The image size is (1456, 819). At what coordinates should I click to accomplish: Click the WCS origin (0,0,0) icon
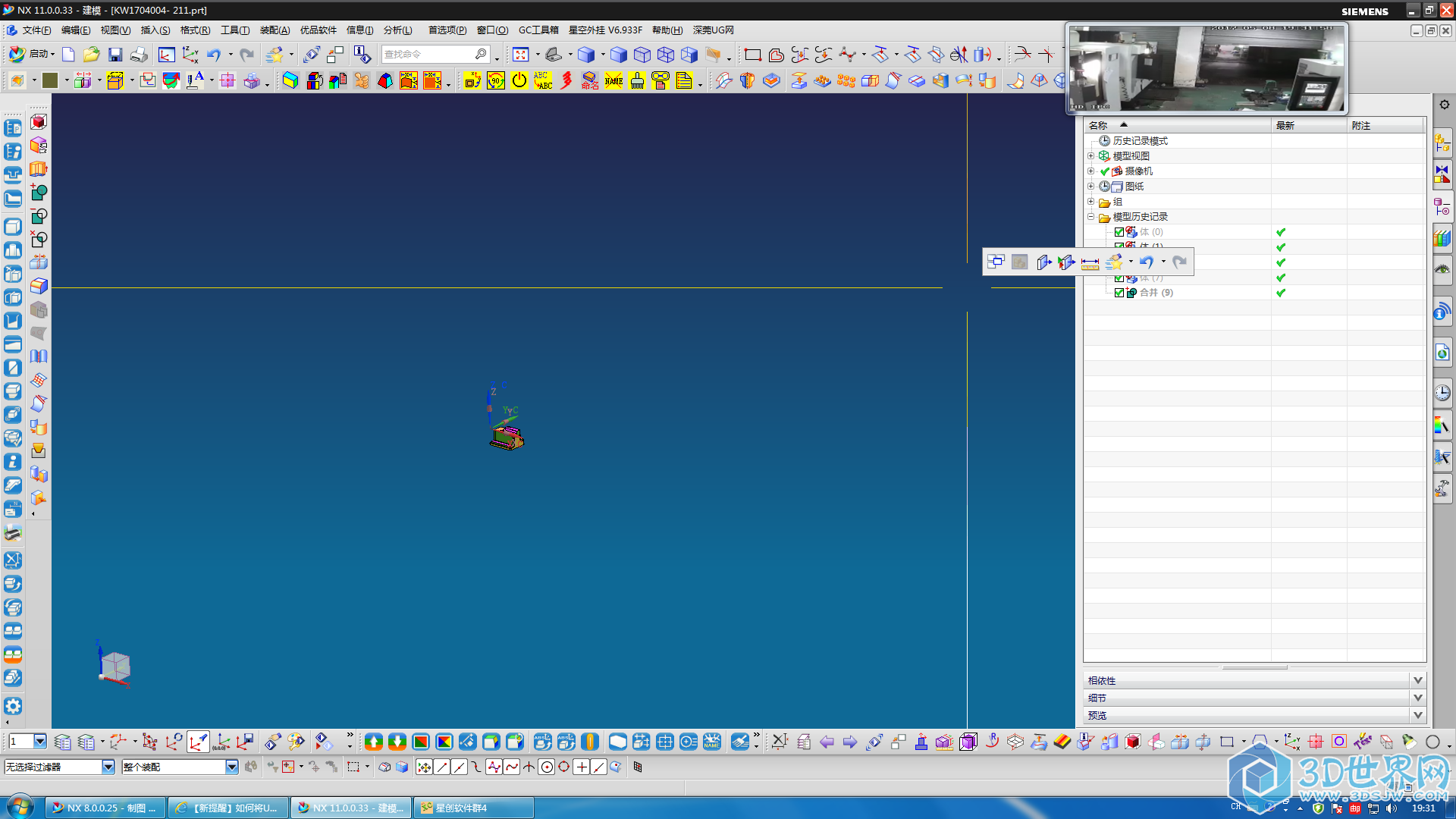[x=221, y=742]
